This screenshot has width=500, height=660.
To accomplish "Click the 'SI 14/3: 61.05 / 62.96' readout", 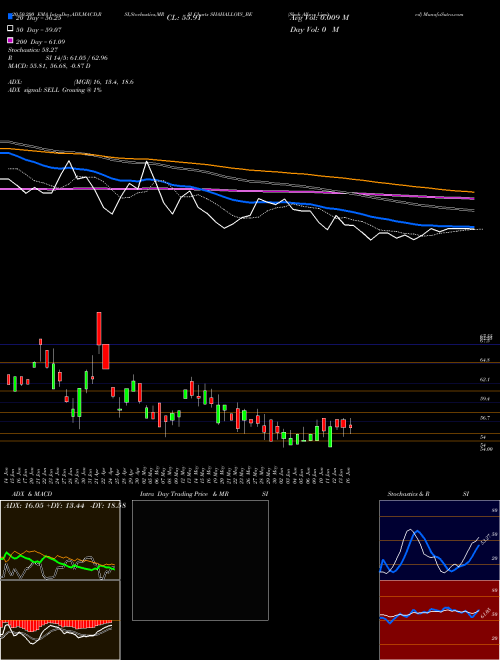I will pyautogui.click(x=77, y=58).
